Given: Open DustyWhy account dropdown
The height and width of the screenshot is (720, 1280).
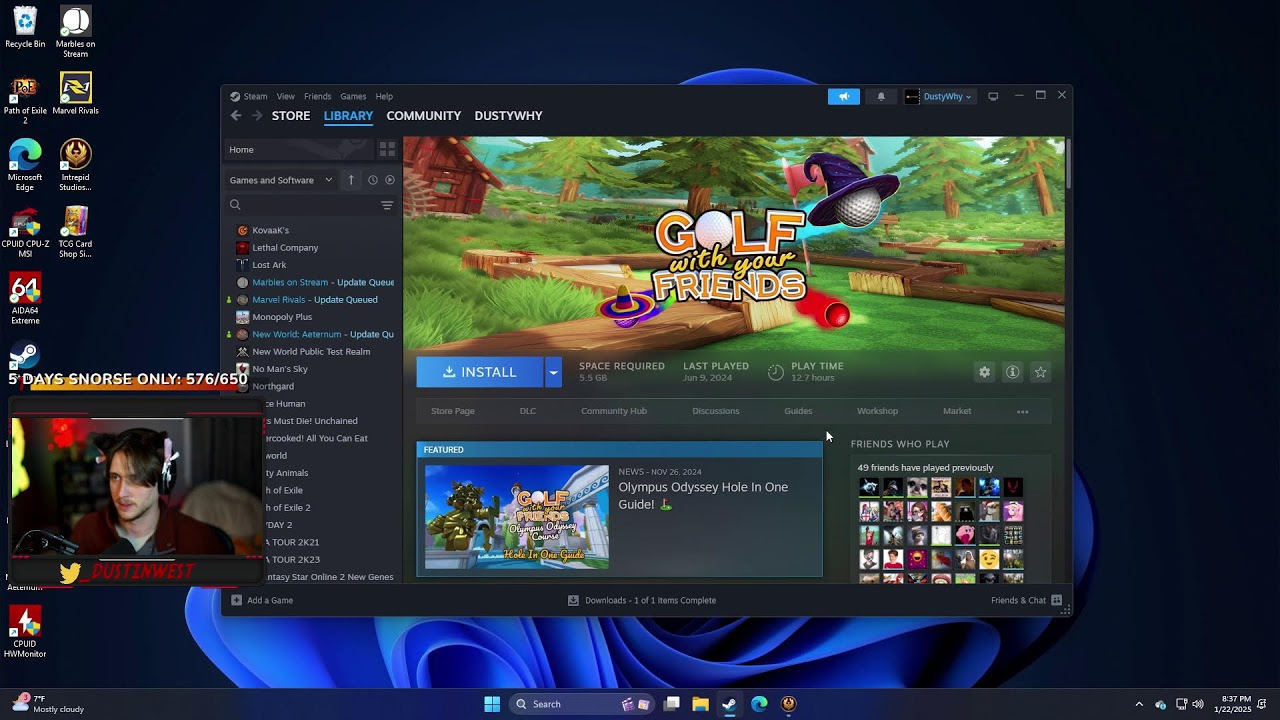Looking at the screenshot, I should (x=938, y=96).
